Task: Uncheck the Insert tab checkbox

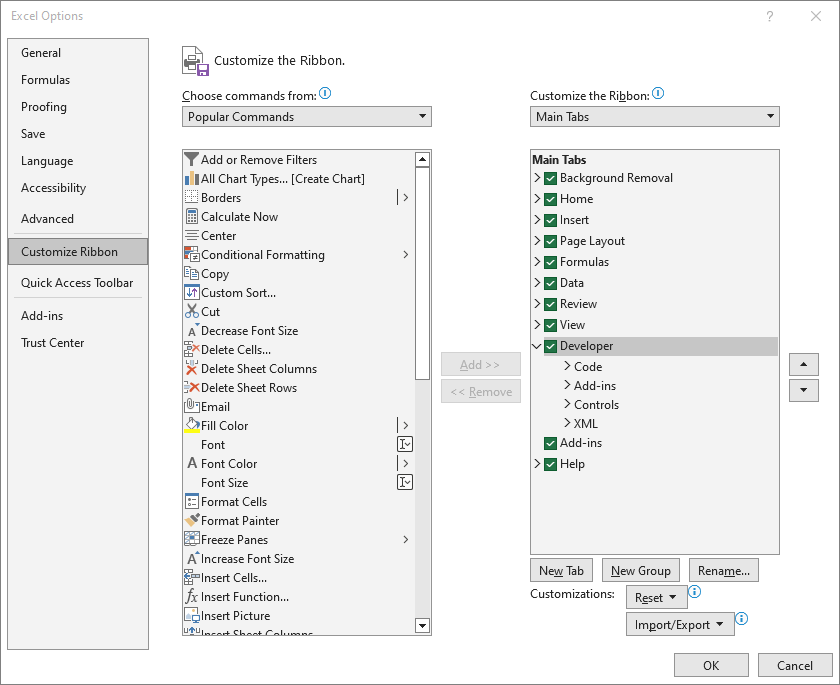Action: coord(550,220)
